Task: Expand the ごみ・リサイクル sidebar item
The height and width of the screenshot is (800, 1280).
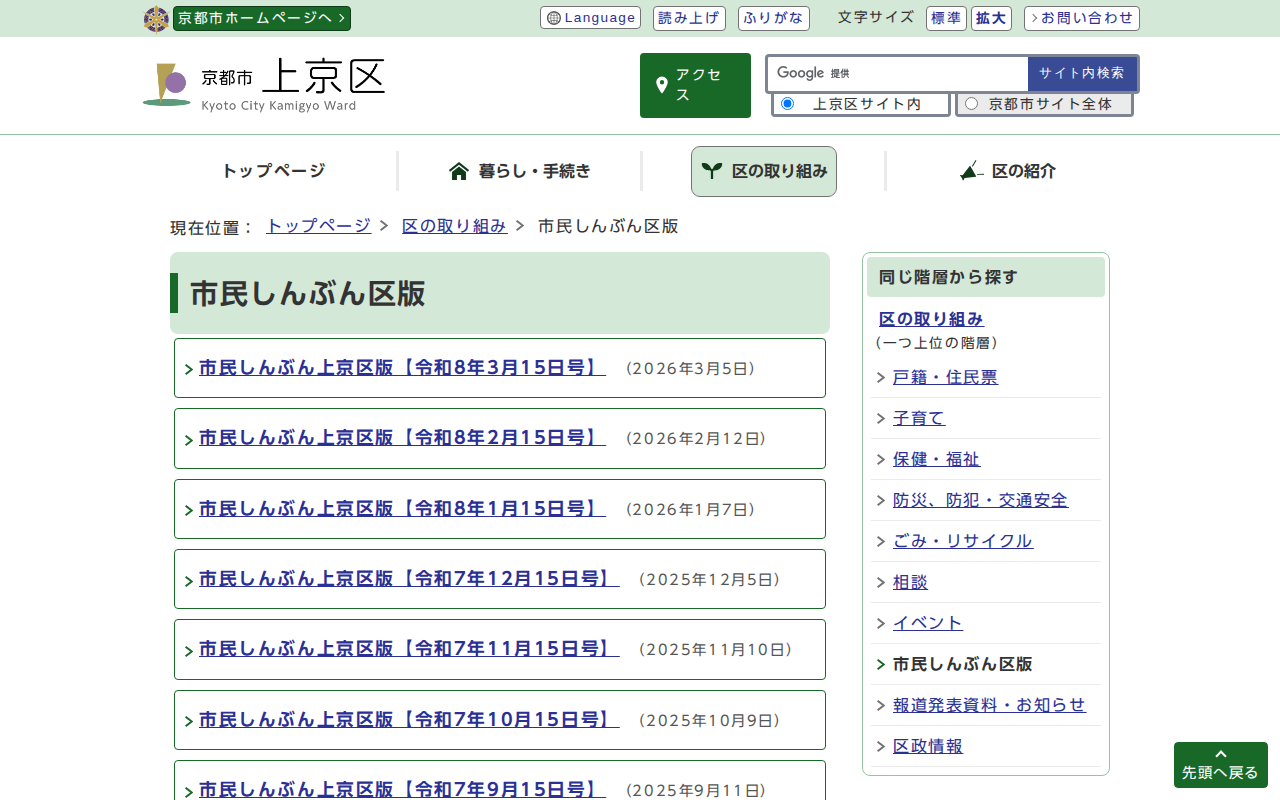Action: 963,540
